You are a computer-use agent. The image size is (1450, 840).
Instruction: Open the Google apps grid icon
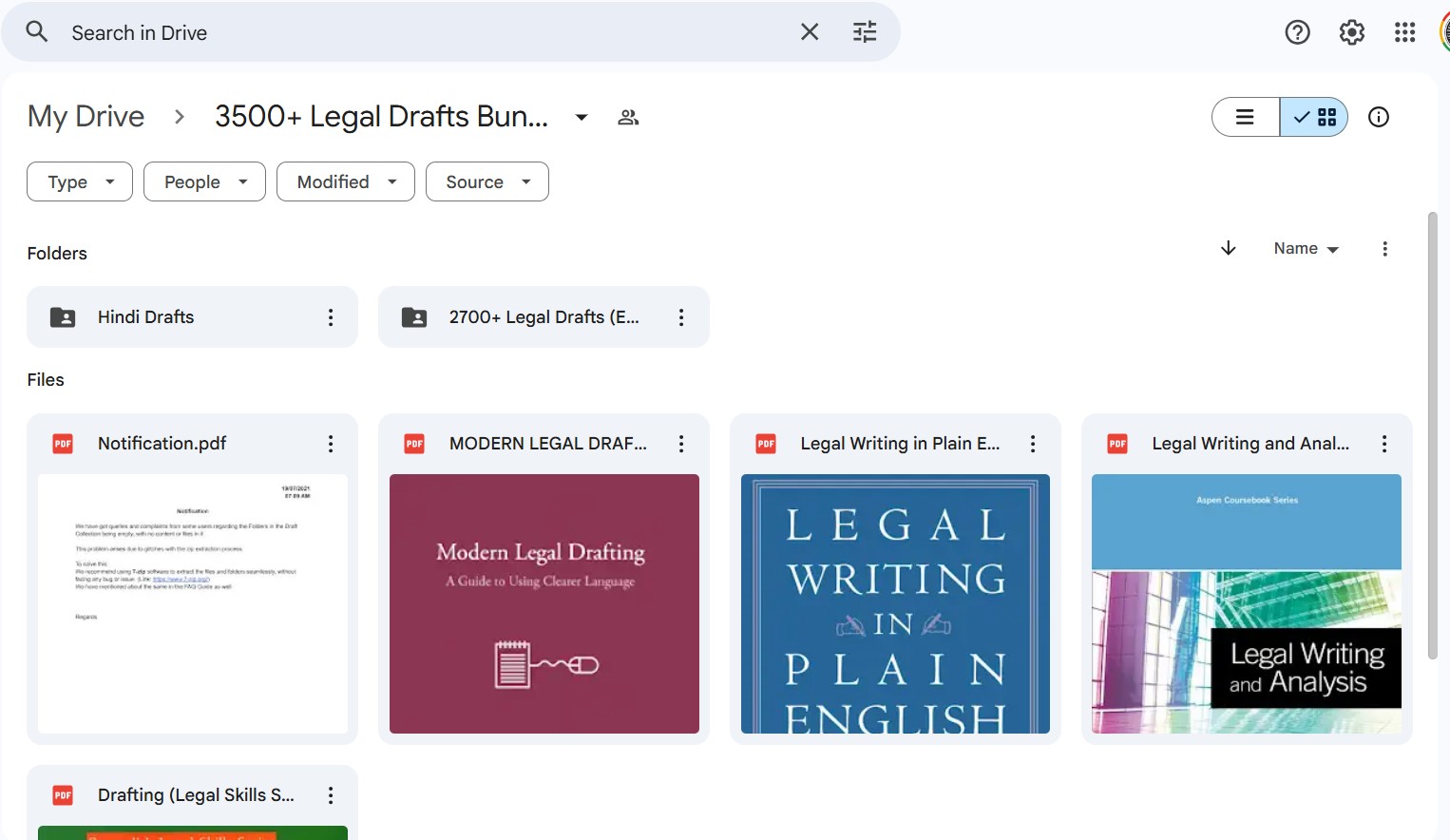click(1405, 32)
